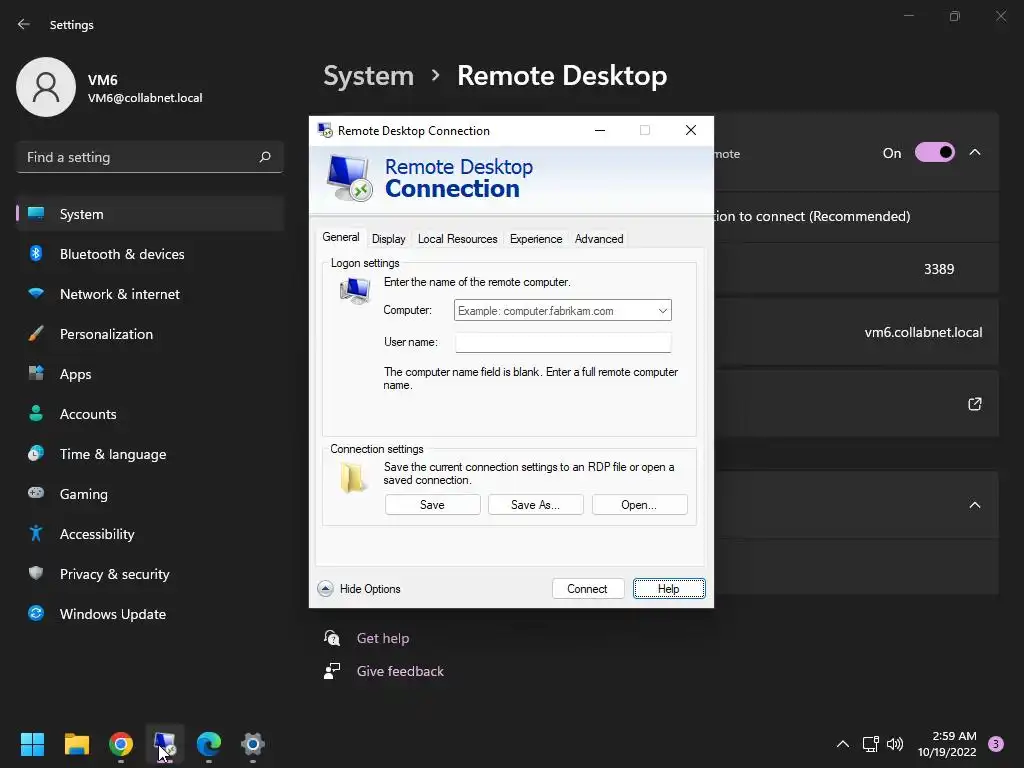Open Gaming settings
Image resolution: width=1024 pixels, height=768 pixels.
tap(150, 494)
